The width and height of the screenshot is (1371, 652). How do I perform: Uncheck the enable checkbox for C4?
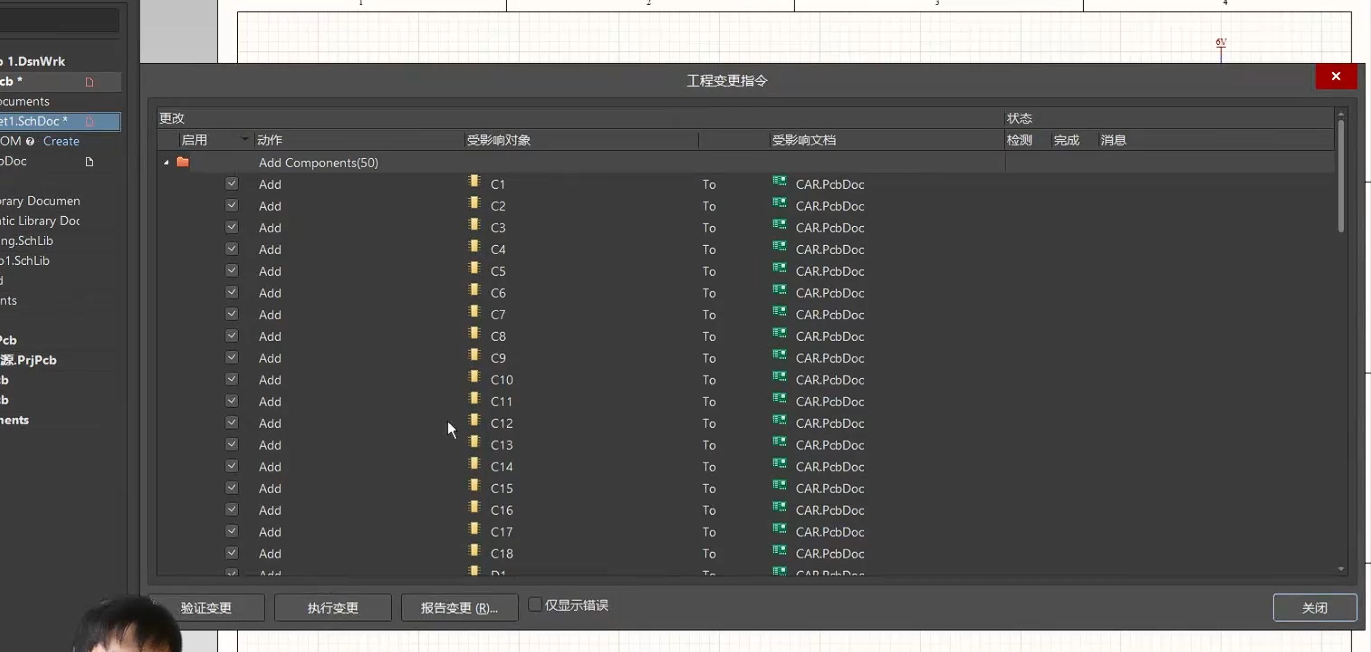[232, 248]
